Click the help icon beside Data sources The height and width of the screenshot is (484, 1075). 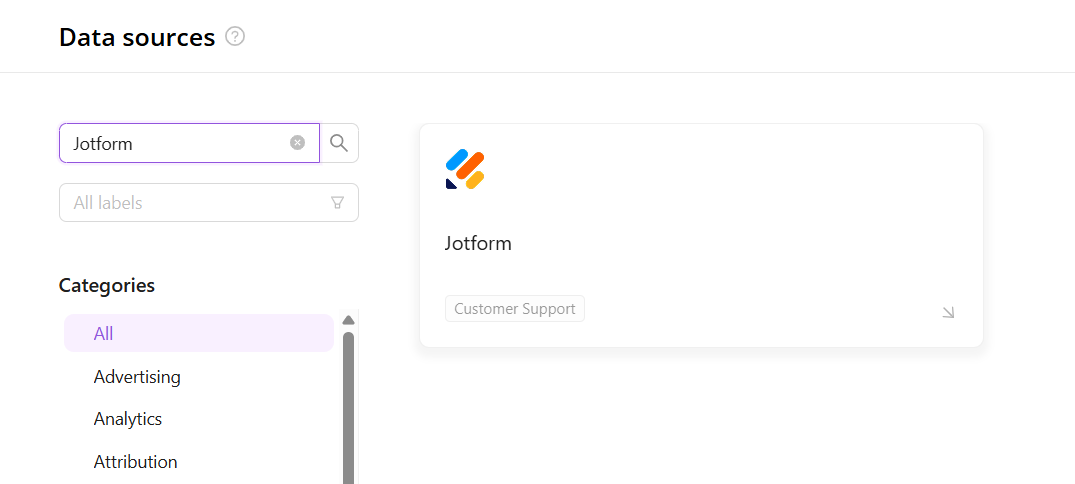click(235, 37)
